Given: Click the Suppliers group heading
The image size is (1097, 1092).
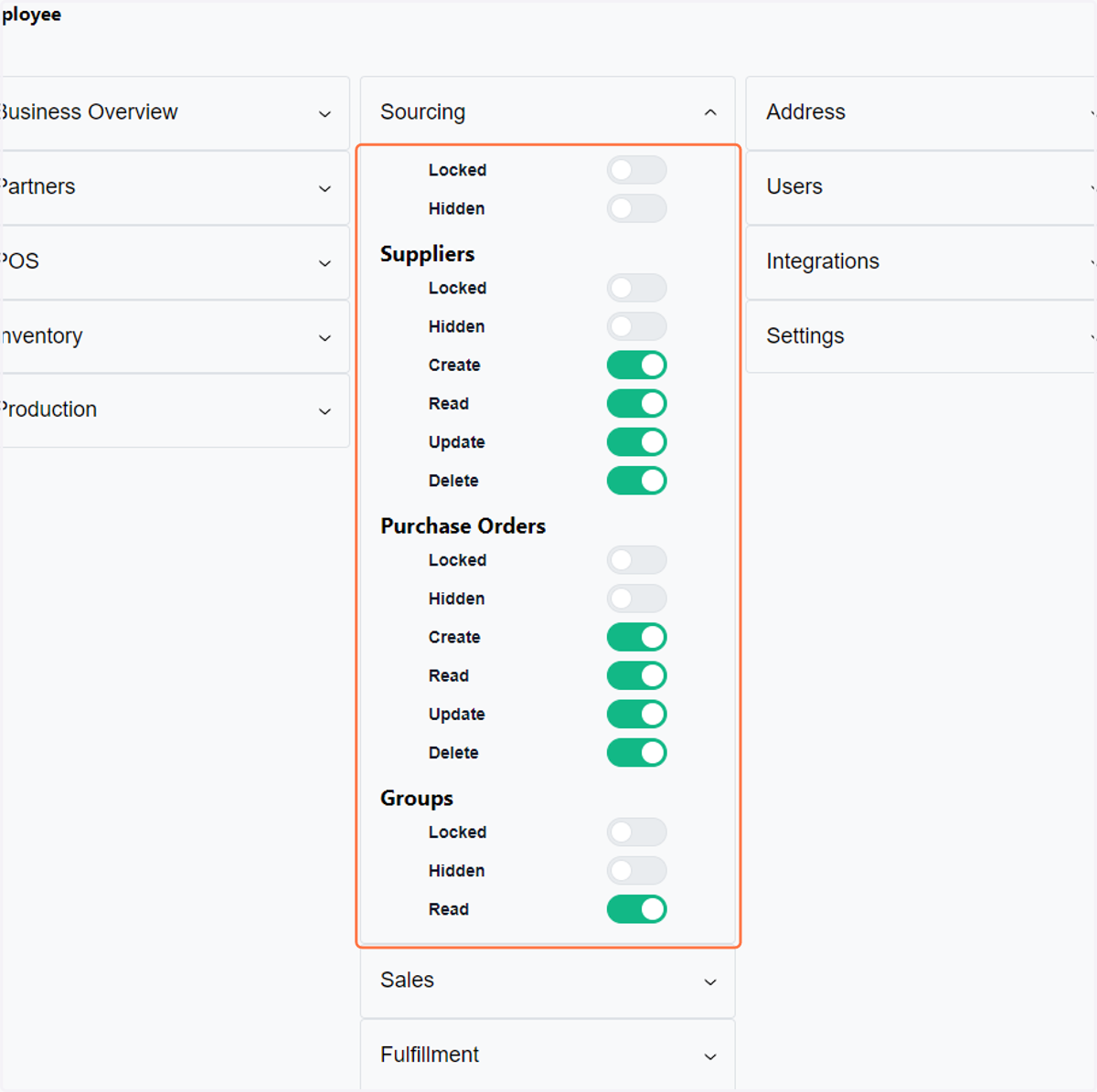Looking at the screenshot, I should tap(427, 254).
